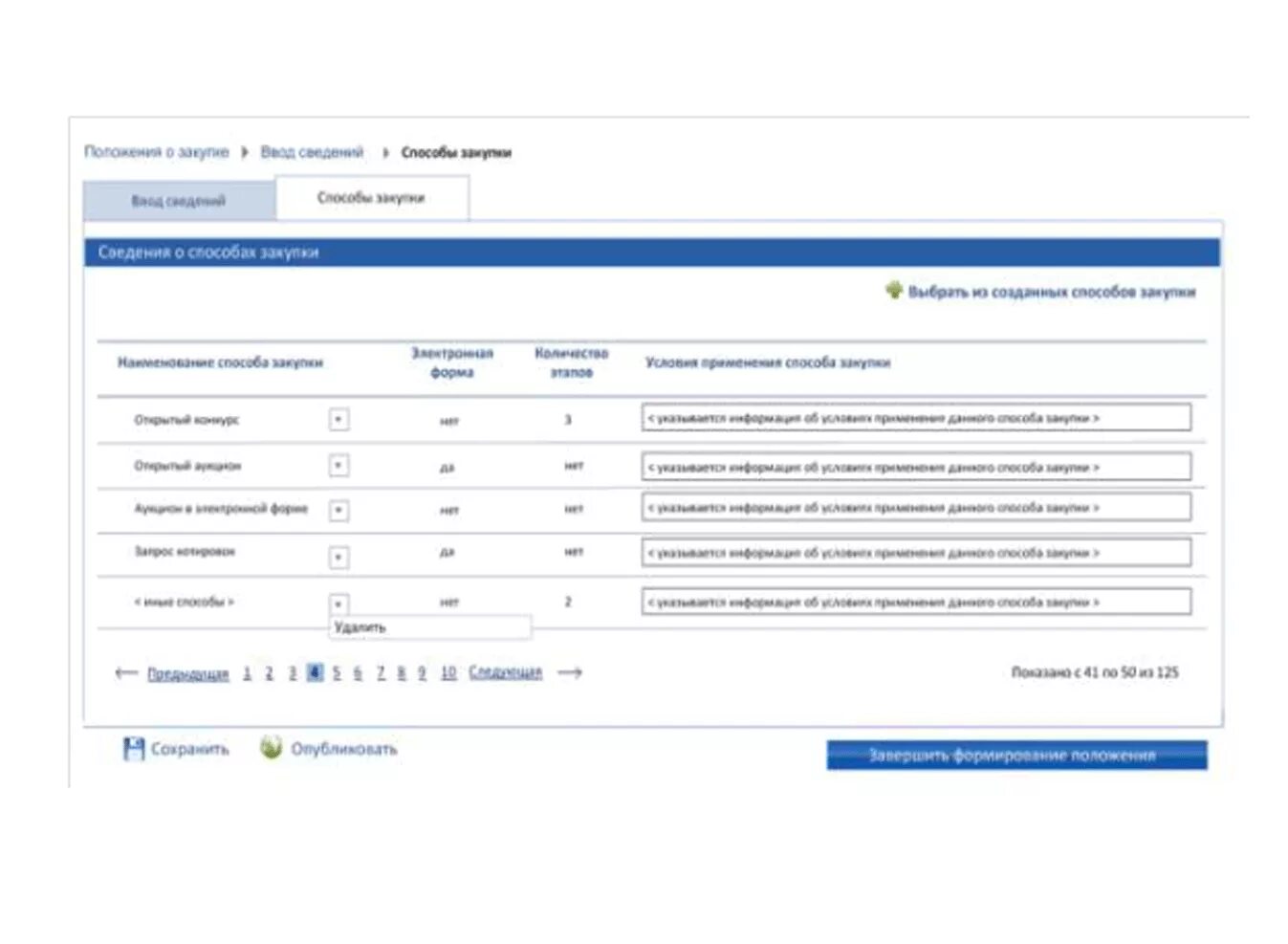Open dropdown for Открытый конкурс row

(338, 419)
